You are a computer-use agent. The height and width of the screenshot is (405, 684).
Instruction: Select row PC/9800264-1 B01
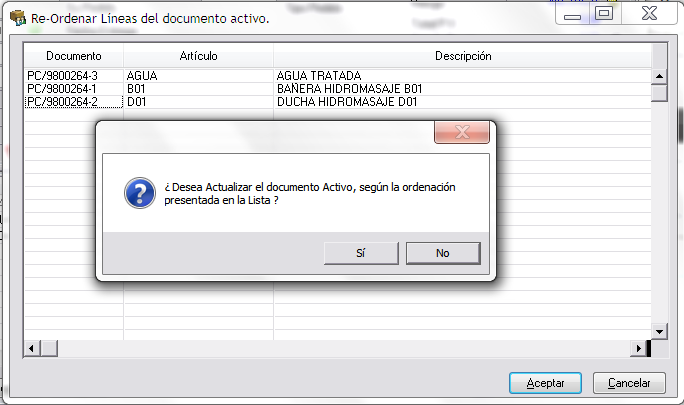[338, 89]
